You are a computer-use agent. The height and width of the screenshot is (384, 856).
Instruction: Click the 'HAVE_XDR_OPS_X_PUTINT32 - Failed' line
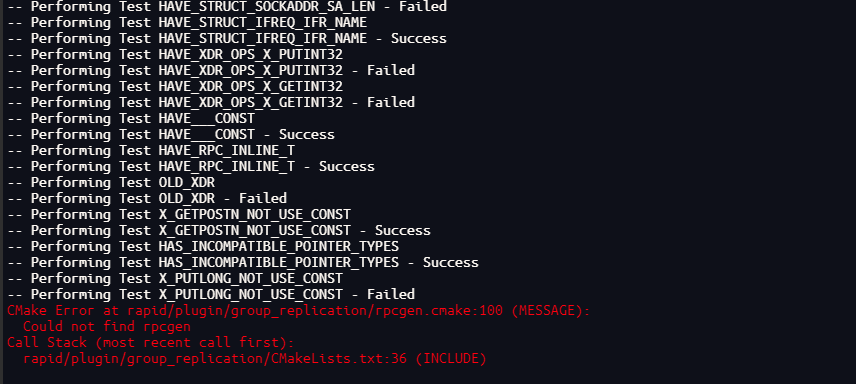(x=211, y=70)
